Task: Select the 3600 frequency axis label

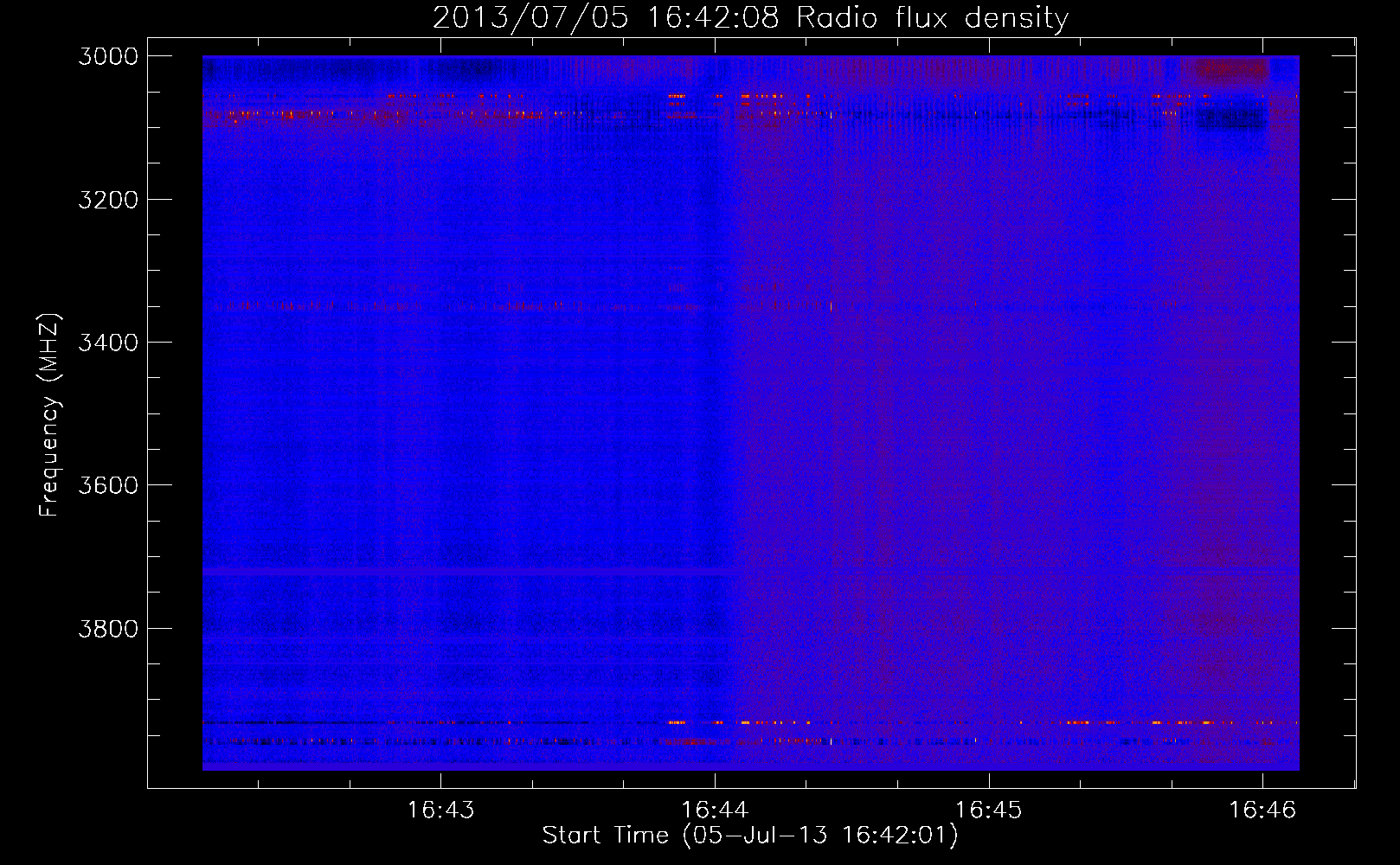Action: 108,485
